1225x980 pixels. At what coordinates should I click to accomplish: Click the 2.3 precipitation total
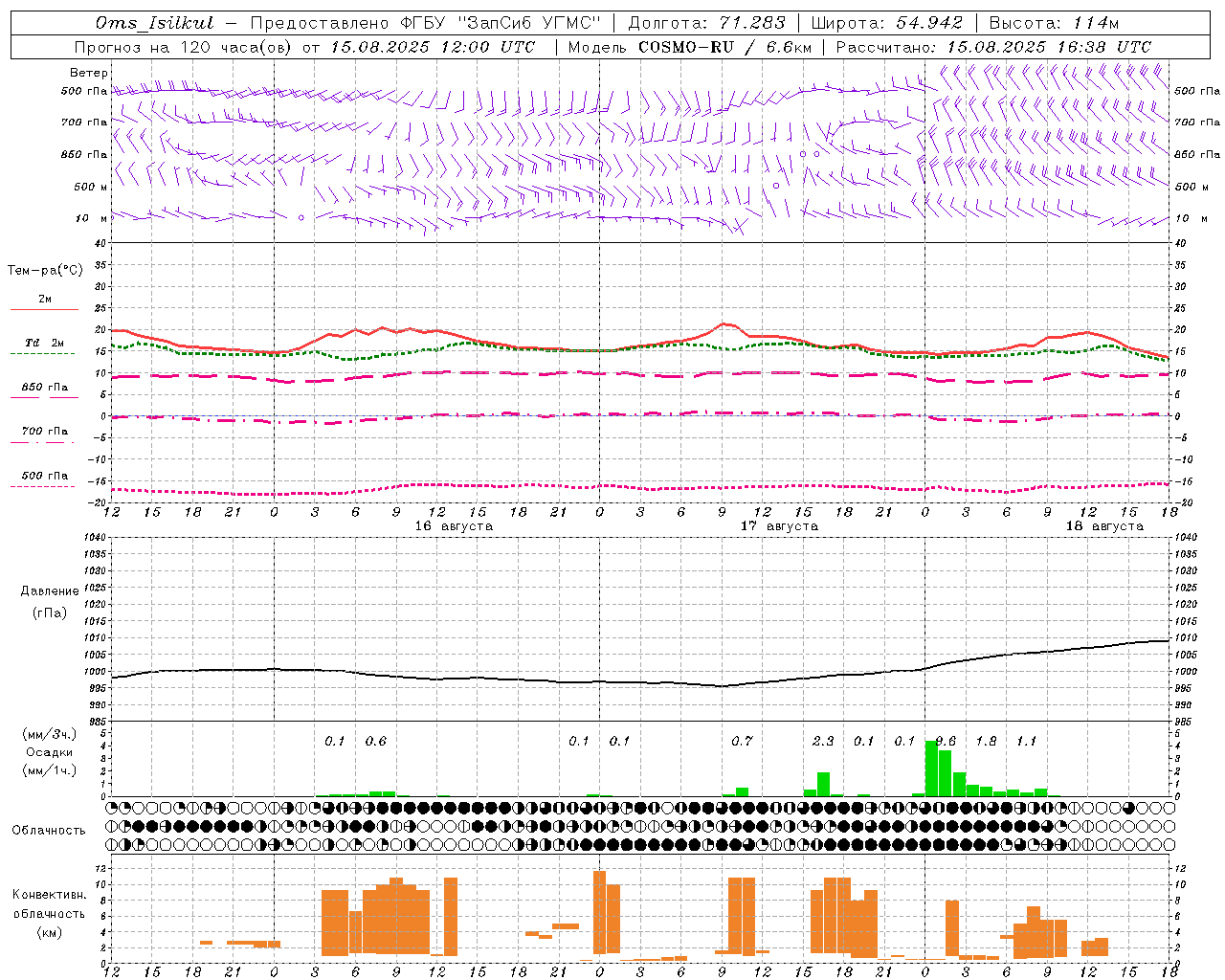tap(823, 742)
